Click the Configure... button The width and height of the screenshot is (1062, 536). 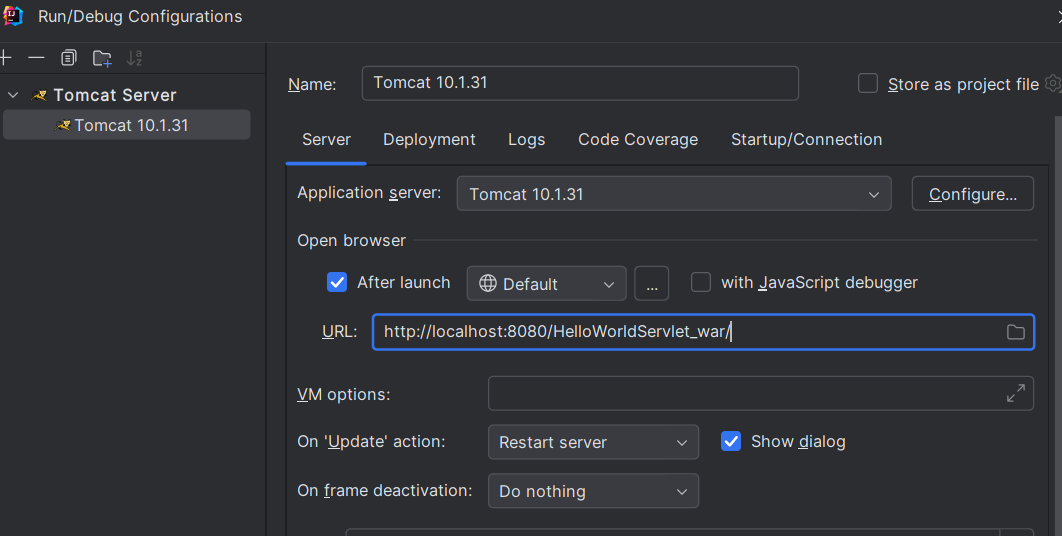pyautogui.click(x=973, y=194)
